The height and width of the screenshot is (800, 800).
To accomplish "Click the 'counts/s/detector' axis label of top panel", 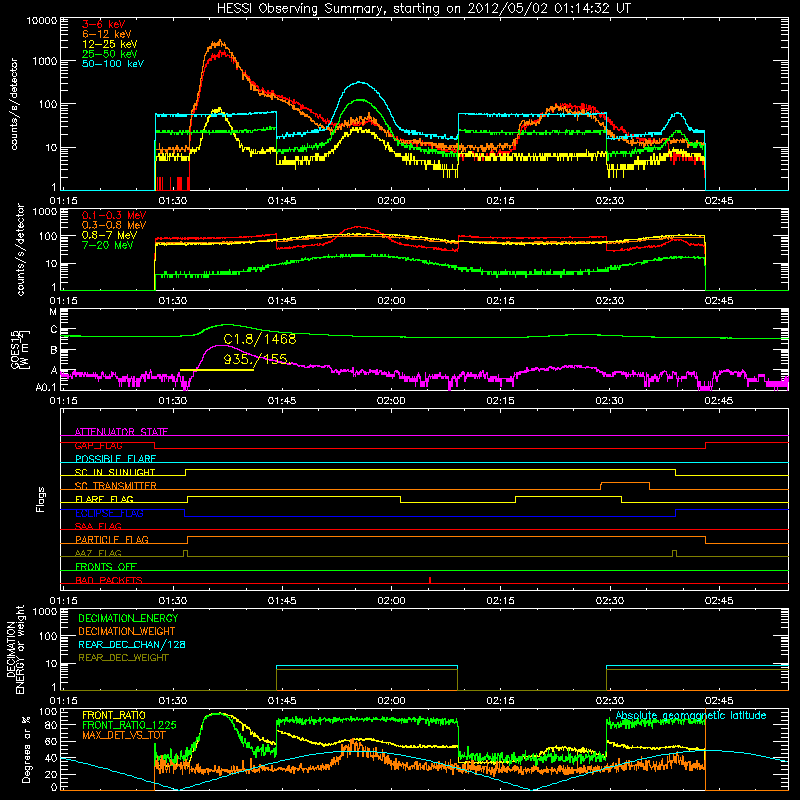I will [x=14, y=104].
